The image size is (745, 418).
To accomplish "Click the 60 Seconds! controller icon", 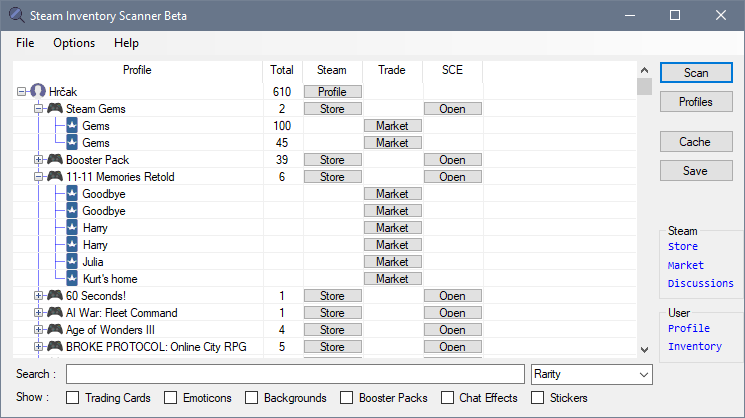I will pyautogui.click(x=55, y=296).
